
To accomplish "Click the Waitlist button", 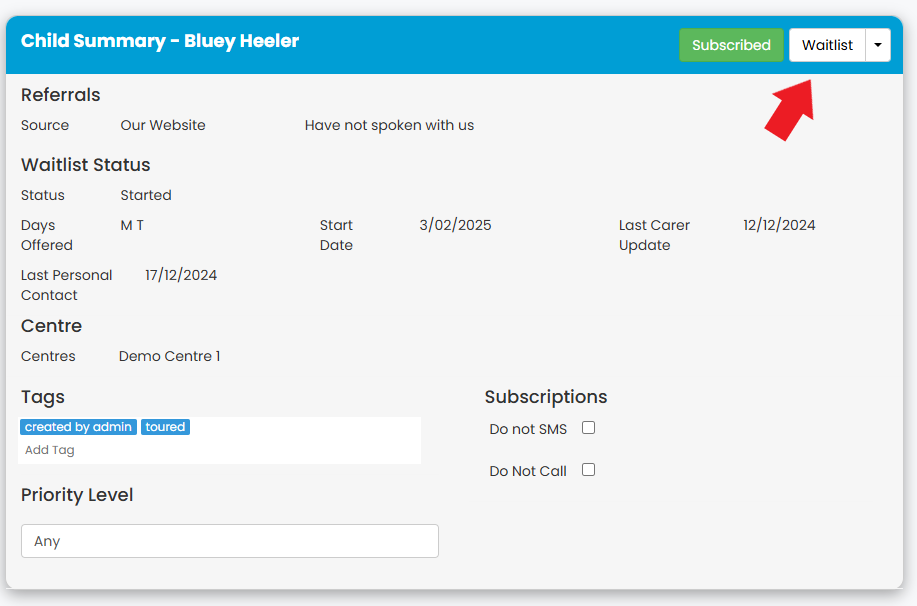I will tap(827, 45).
